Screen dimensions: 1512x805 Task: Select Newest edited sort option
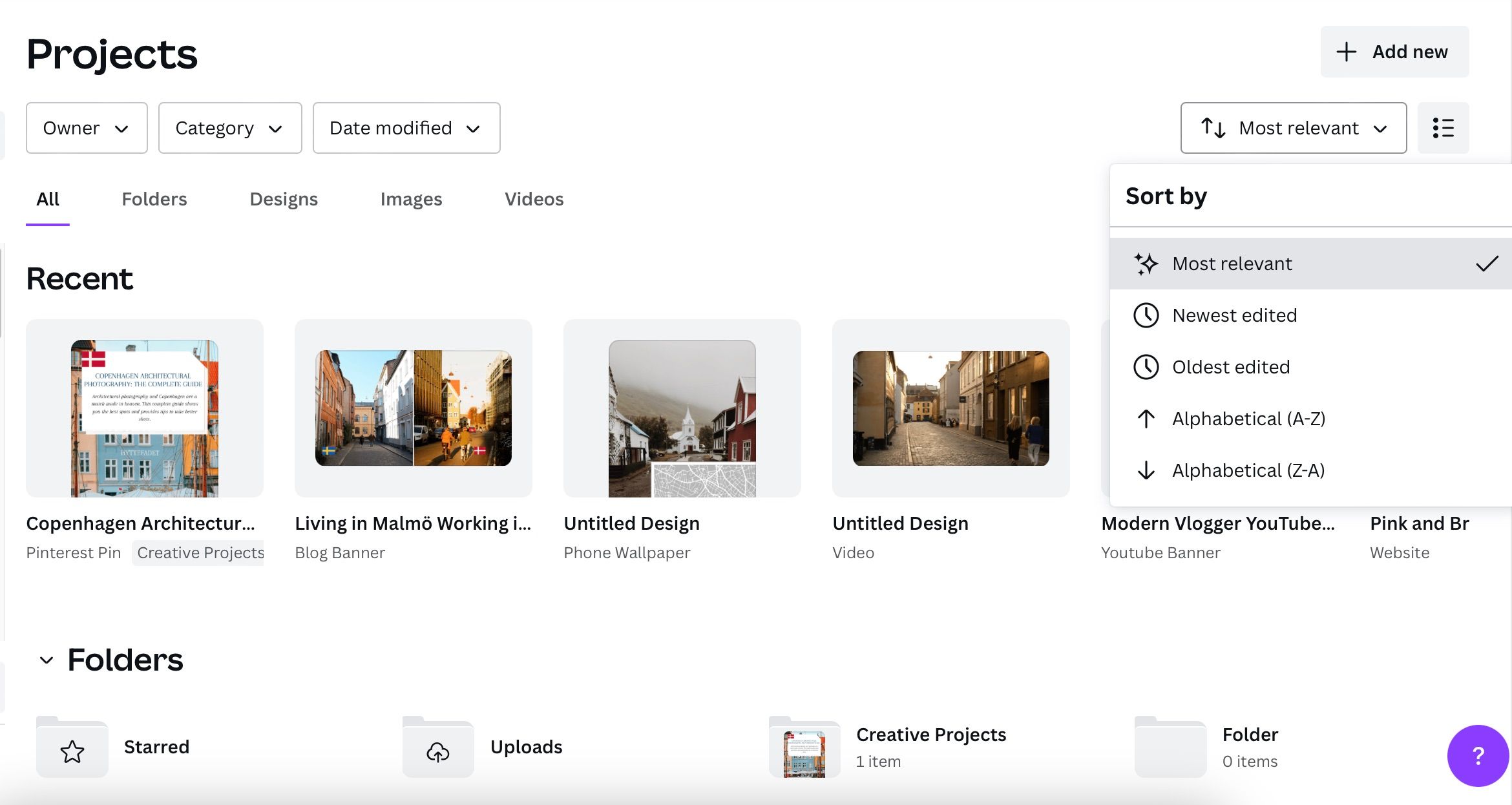point(1234,315)
